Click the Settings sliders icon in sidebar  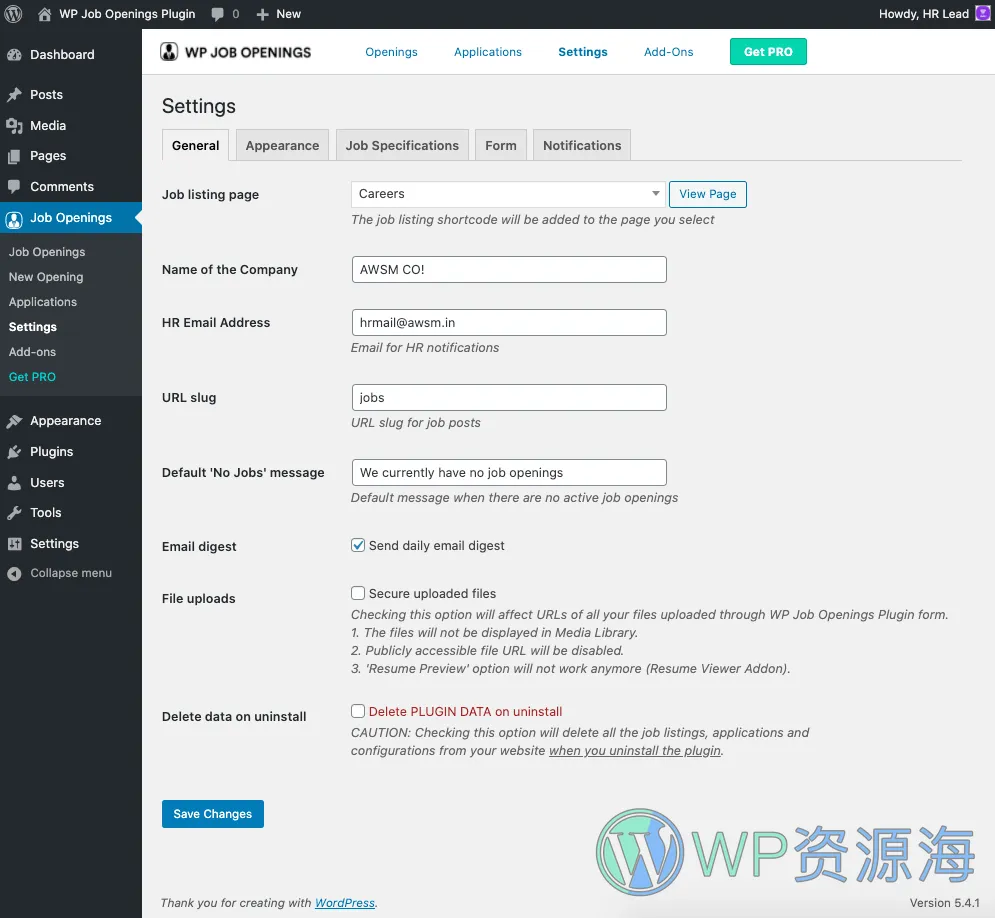tap(14, 544)
